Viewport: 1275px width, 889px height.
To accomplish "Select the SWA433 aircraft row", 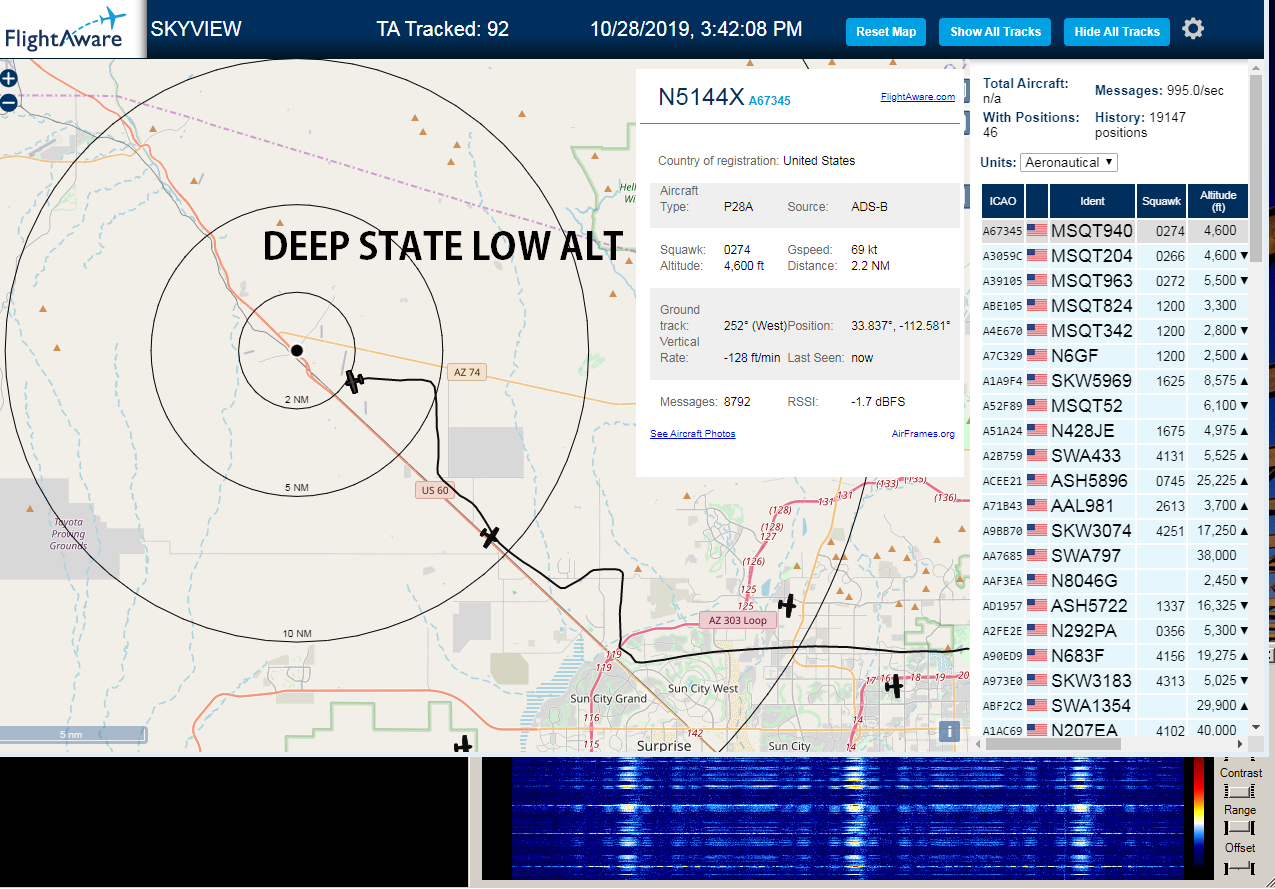I will [1115, 456].
